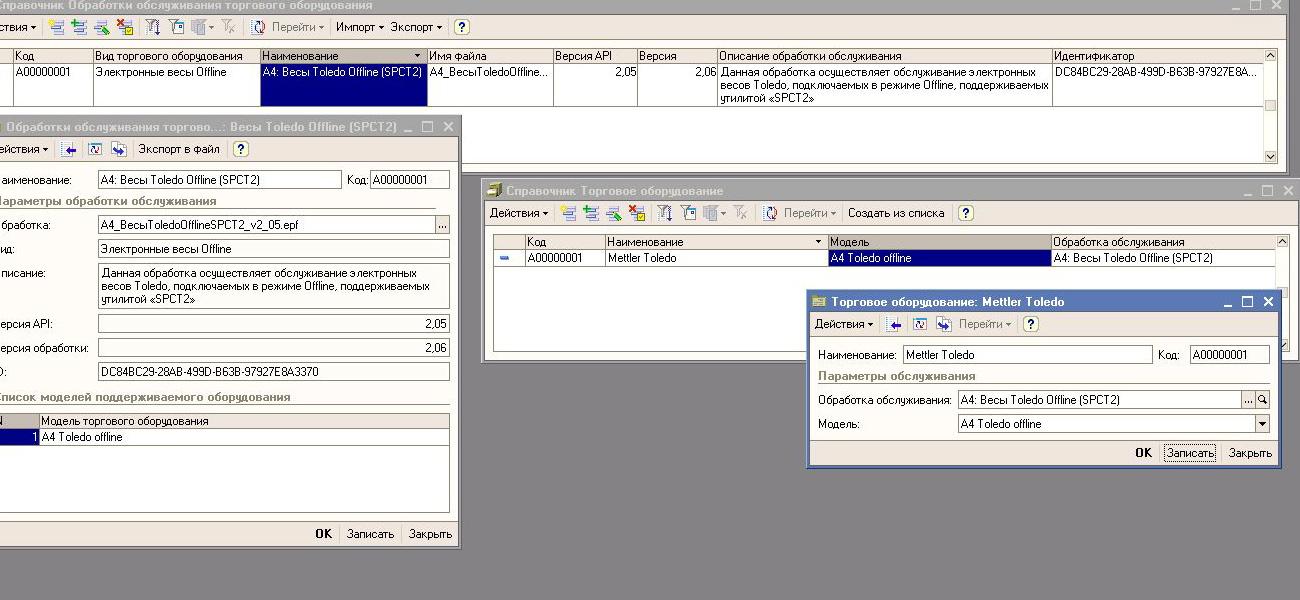
Task: Click the ellipsis select button beside Обработка обслуживания field
Action: 1248,400
